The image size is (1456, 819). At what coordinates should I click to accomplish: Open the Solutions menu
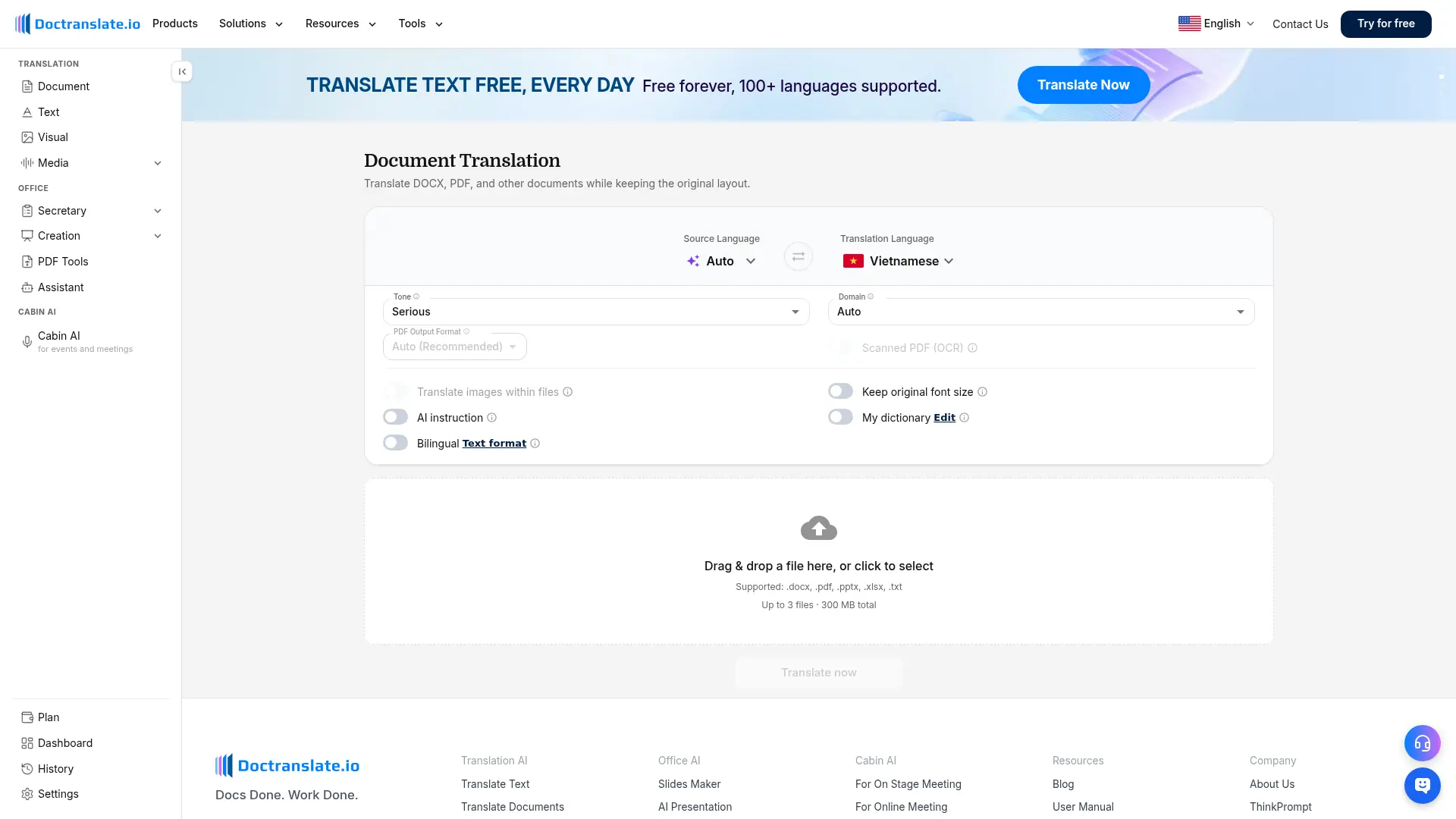(x=251, y=24)
